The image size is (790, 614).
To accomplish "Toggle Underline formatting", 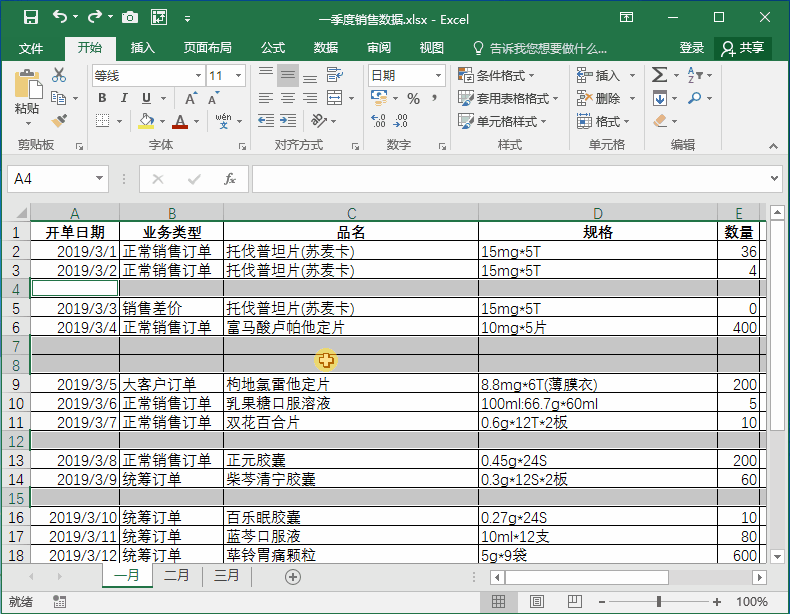I will tap(146, 98).
